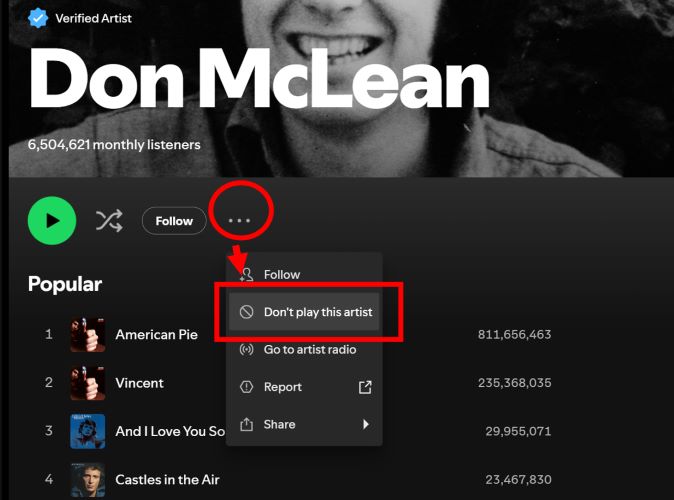674x500 pixels.
Task: Click track number 4
Action: pos(49,479)
